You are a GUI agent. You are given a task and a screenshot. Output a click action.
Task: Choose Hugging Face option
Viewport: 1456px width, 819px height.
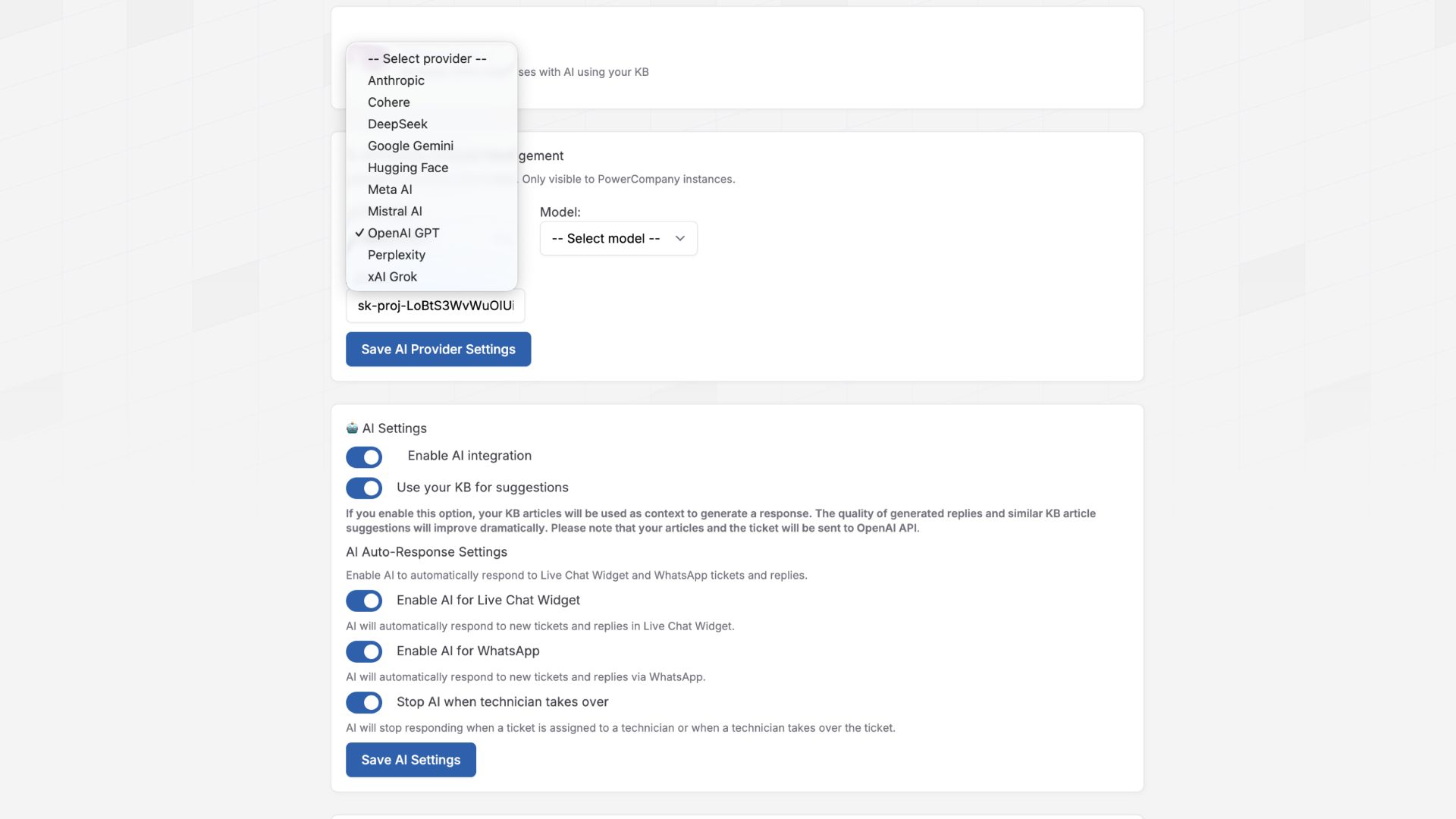coord(407,168)
